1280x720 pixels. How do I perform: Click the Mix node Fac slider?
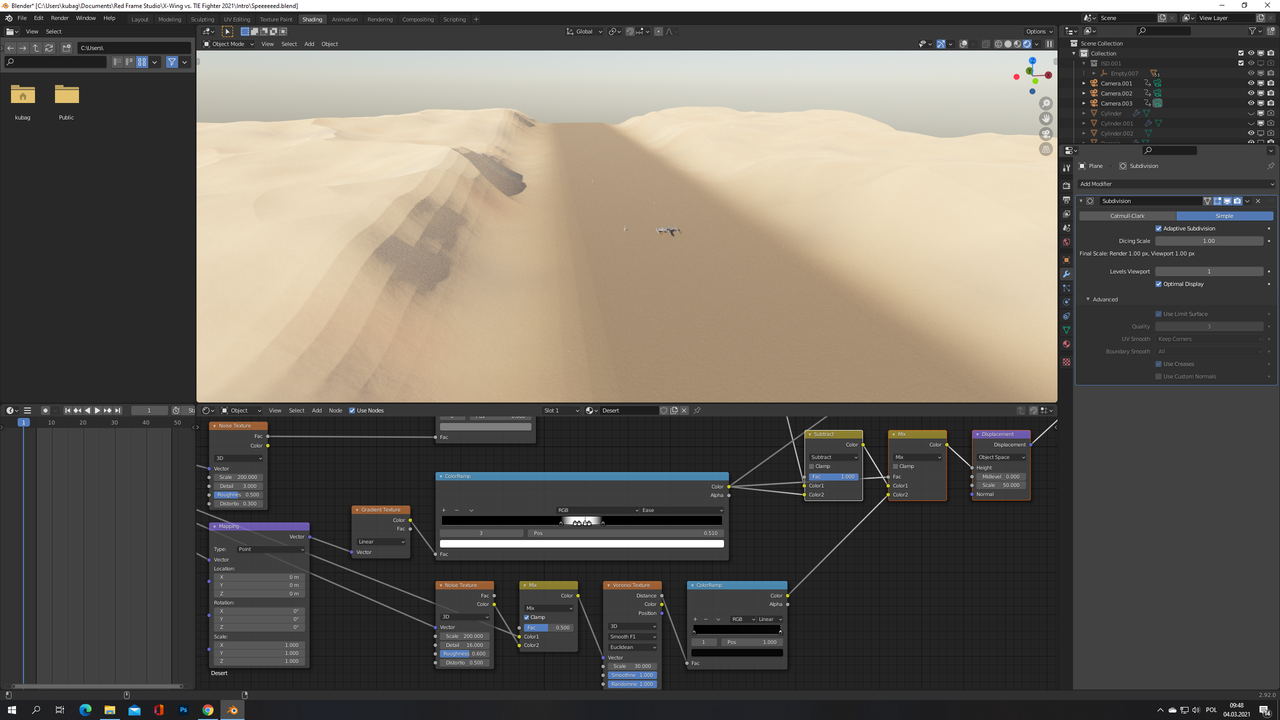548,627
